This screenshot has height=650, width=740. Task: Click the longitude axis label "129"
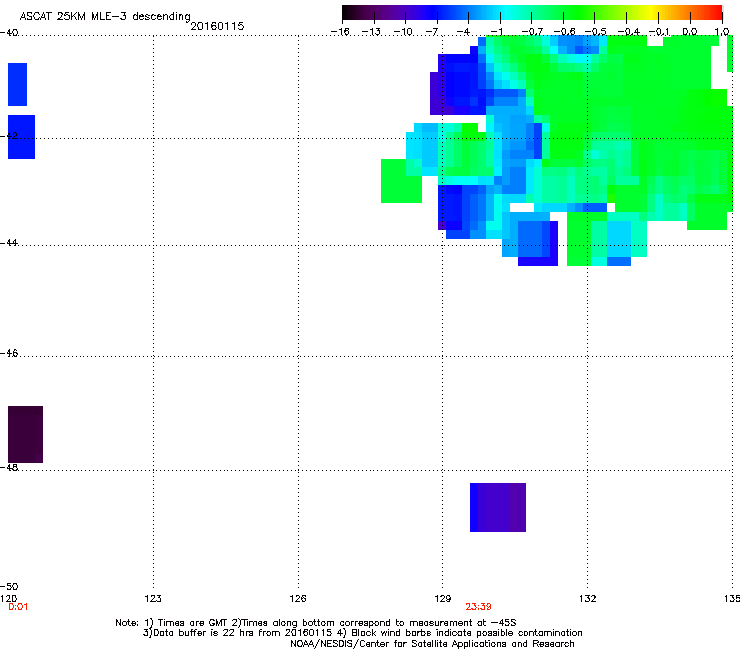pos(443,599)
